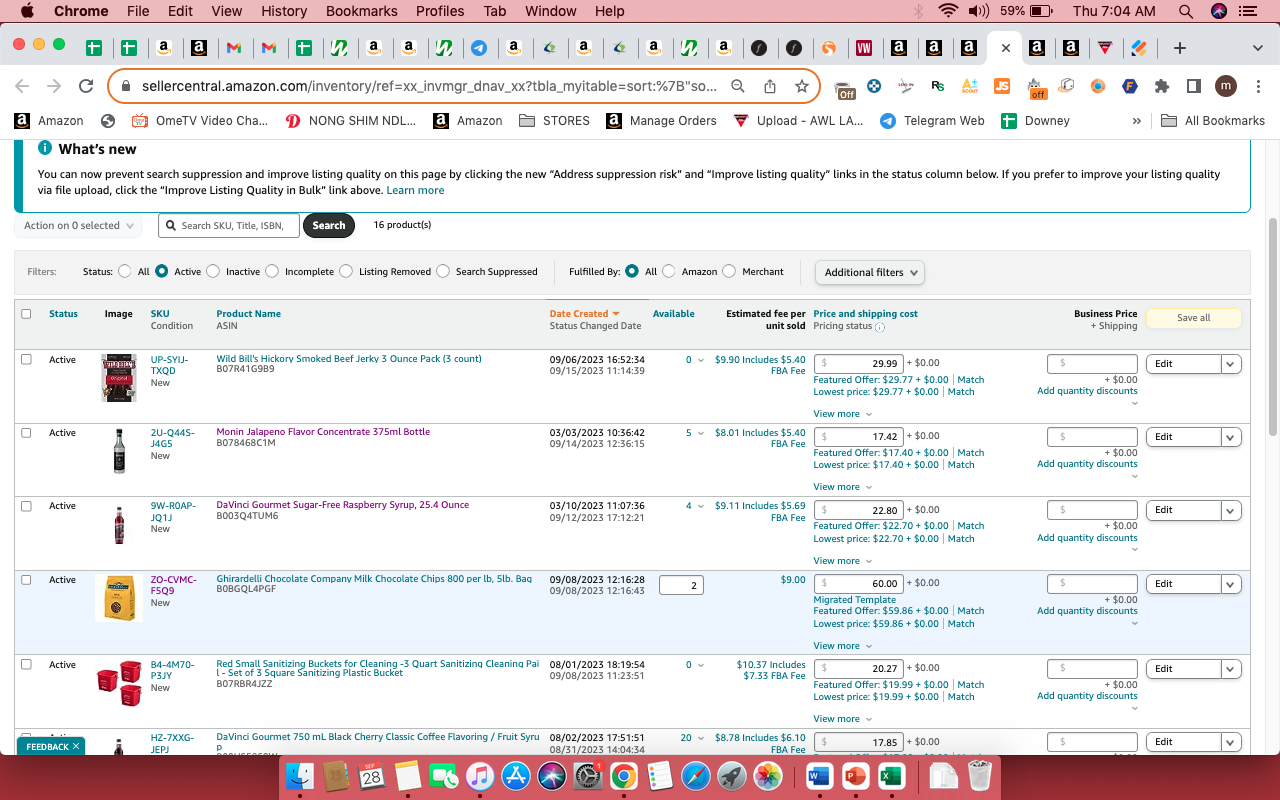Open Wild Bill's Hickory Smoked Beef Jerky link

tap(349, 359)
